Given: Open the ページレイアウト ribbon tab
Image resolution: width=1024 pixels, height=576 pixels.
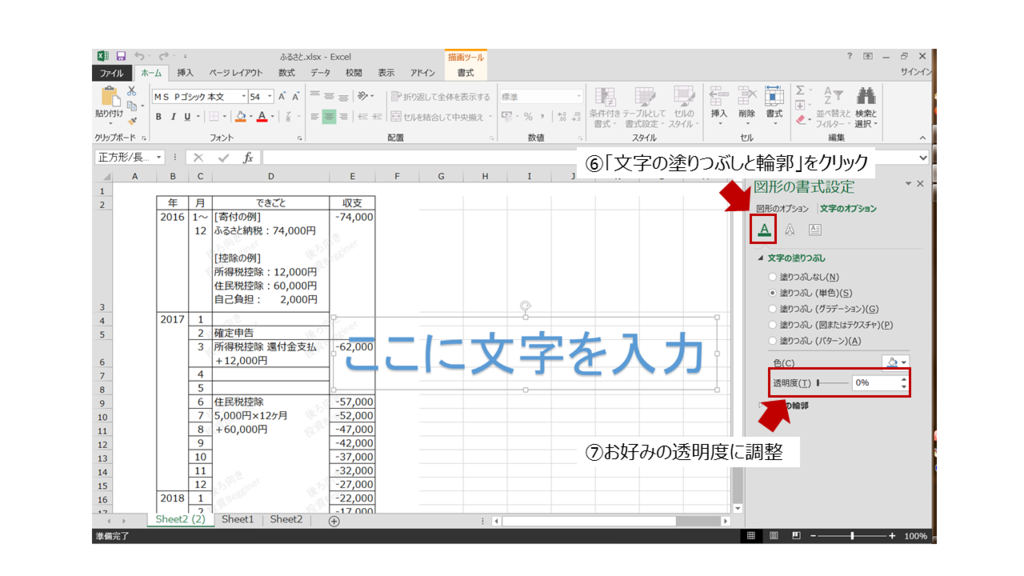Looking at the screenshot, I should 236,73.
